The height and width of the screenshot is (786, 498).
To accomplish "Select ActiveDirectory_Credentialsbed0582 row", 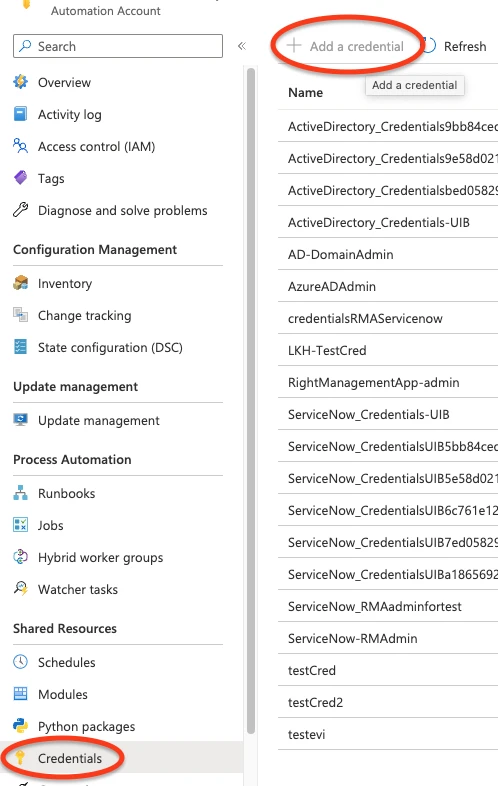I will coord(388,190).
